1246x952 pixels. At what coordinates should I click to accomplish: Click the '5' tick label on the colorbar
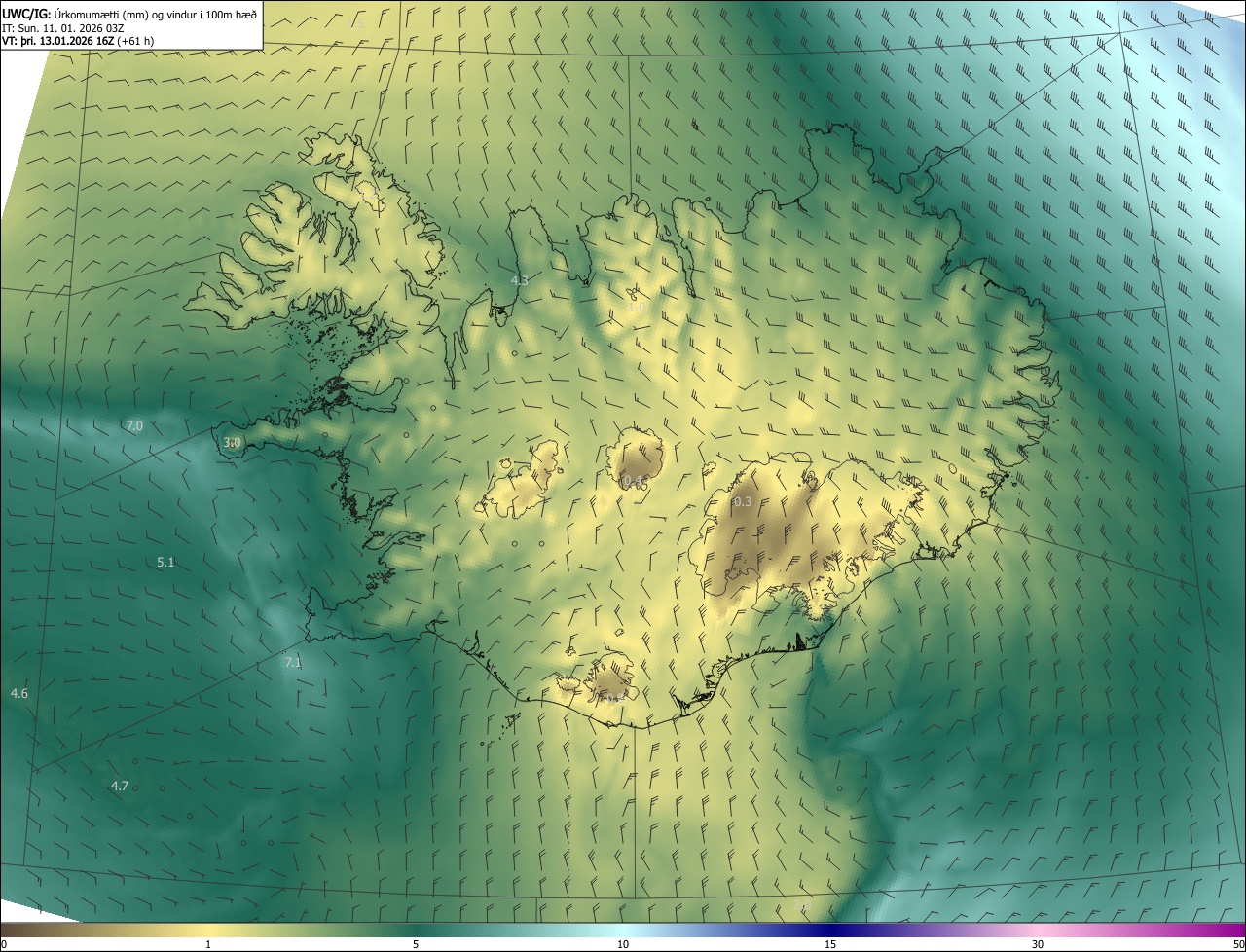point(416,945)
